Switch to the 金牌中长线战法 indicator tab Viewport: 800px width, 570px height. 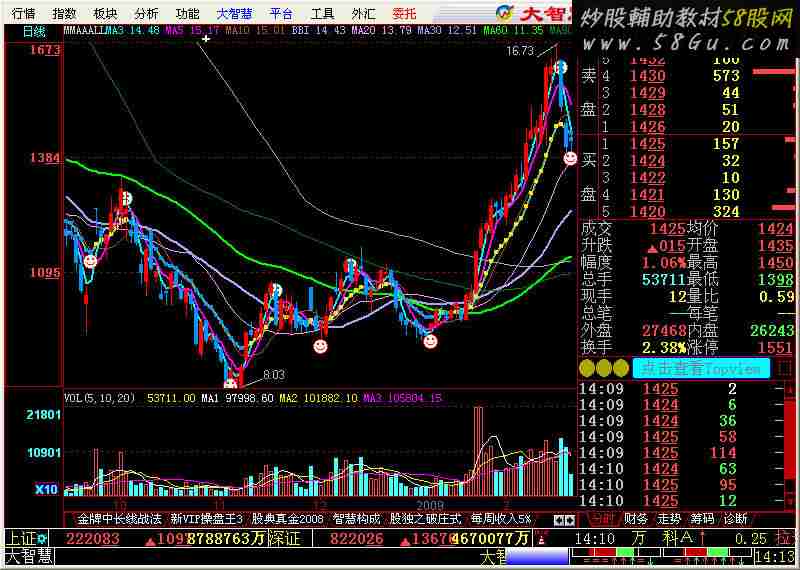point(119,519)
